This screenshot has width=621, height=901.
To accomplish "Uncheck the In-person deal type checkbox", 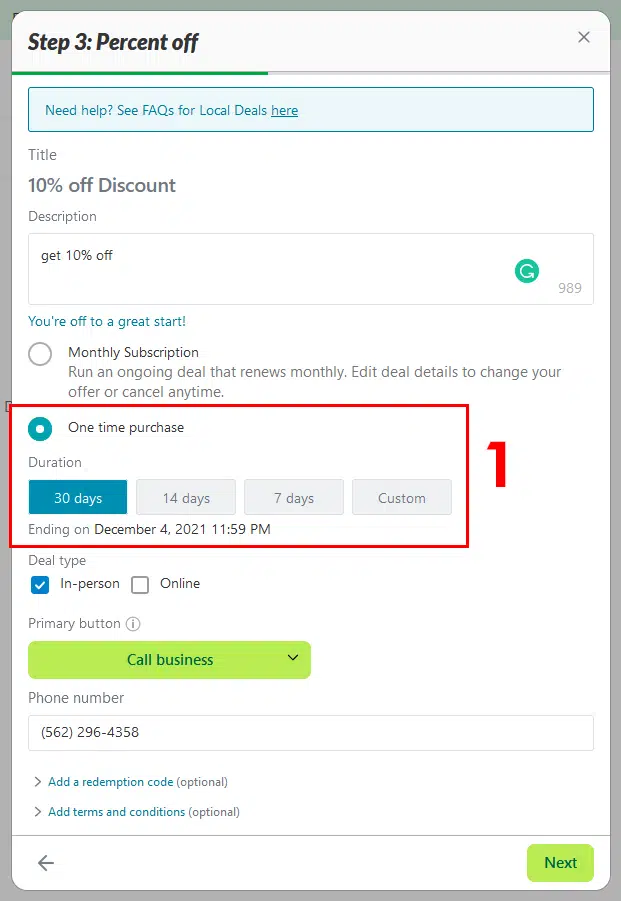I will point(40,585).
